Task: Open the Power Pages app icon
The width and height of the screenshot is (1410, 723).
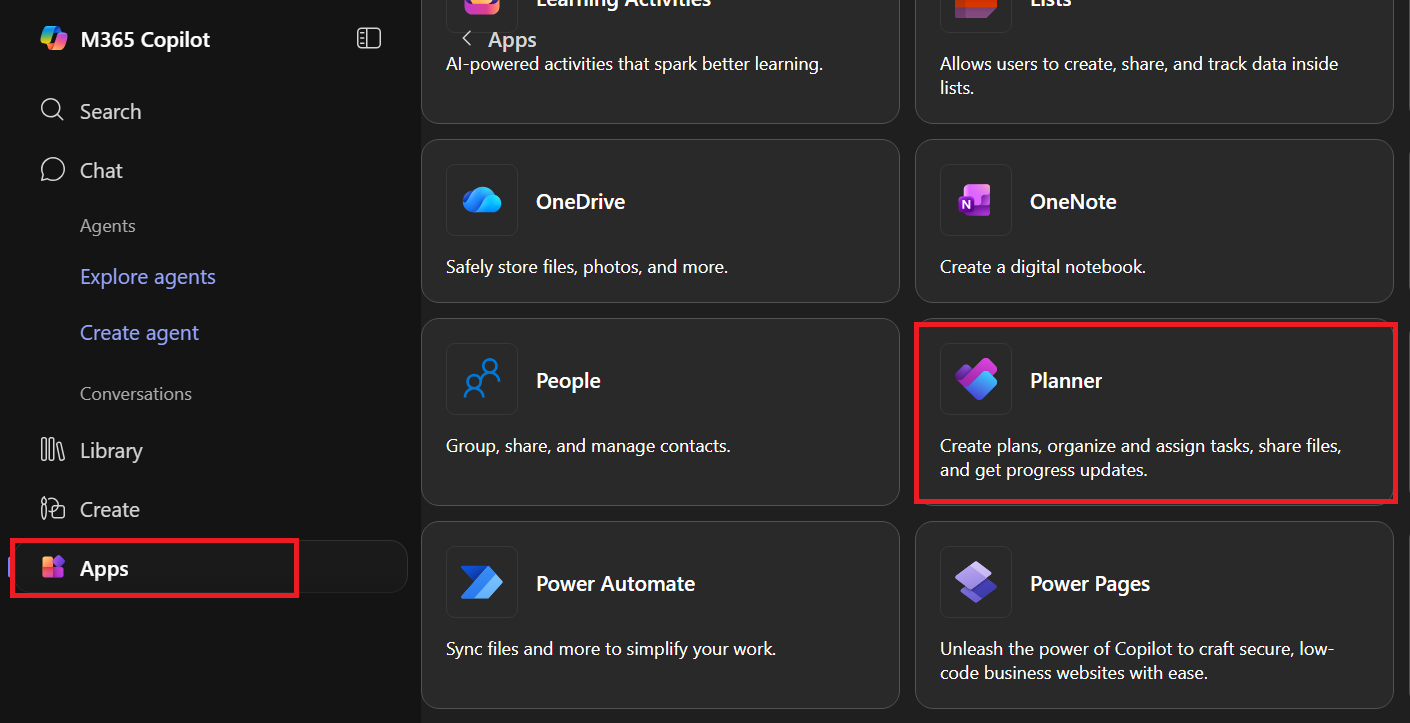Action: point(975,581)
